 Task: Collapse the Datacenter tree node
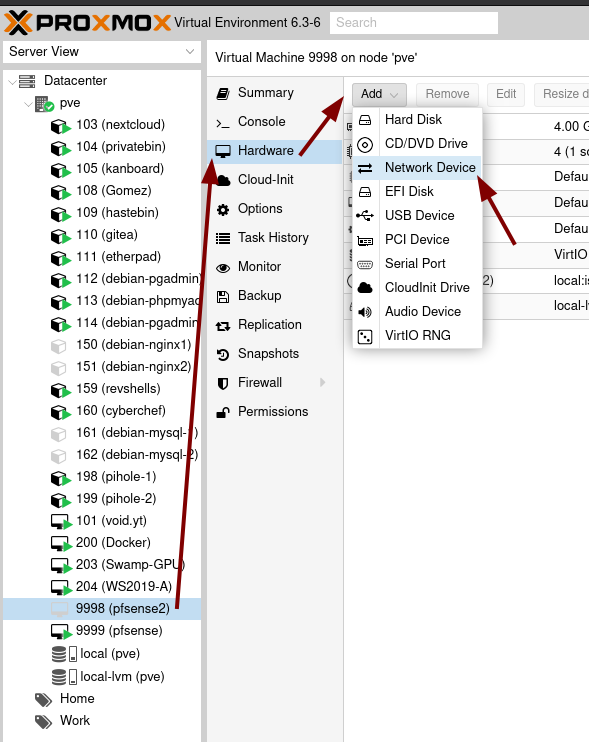tap(12, 82)
